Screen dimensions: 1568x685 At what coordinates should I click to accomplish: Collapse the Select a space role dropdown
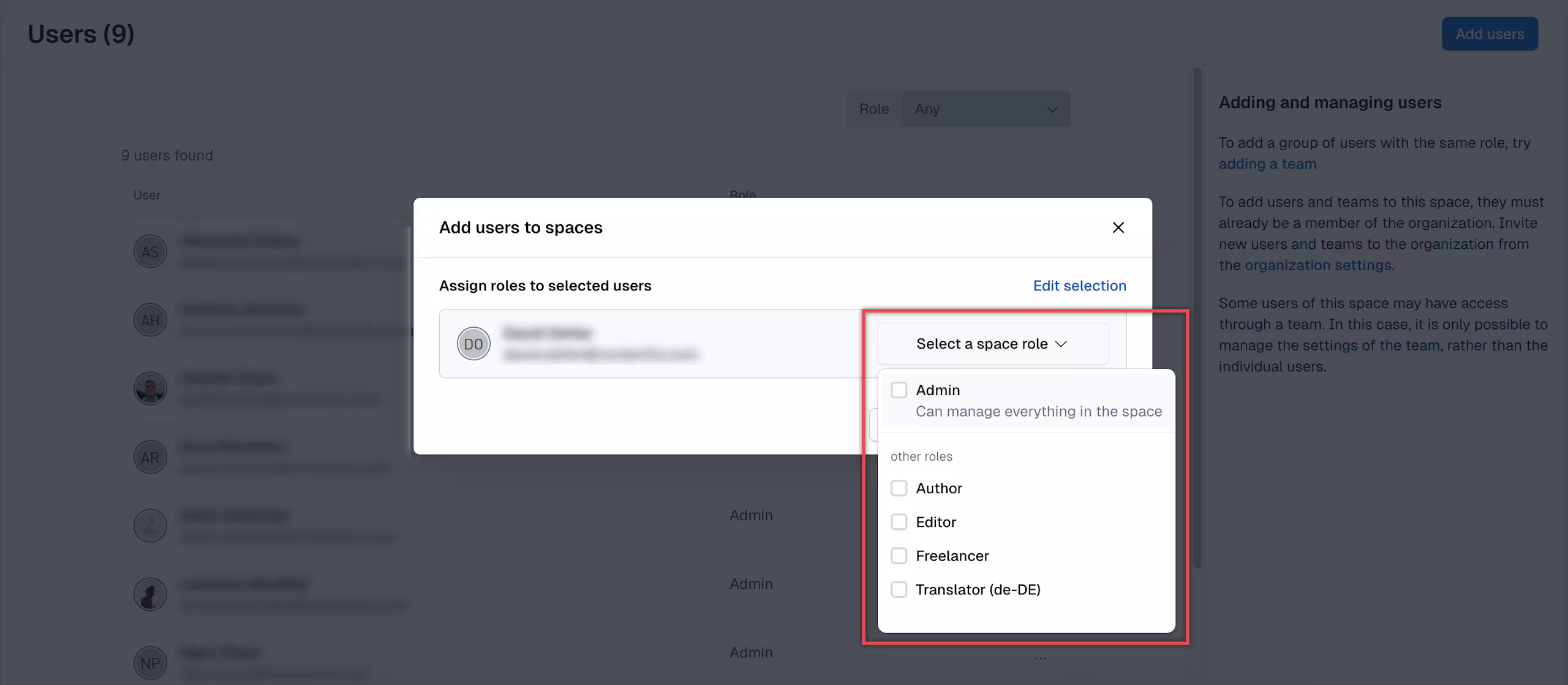click(992, 344)
